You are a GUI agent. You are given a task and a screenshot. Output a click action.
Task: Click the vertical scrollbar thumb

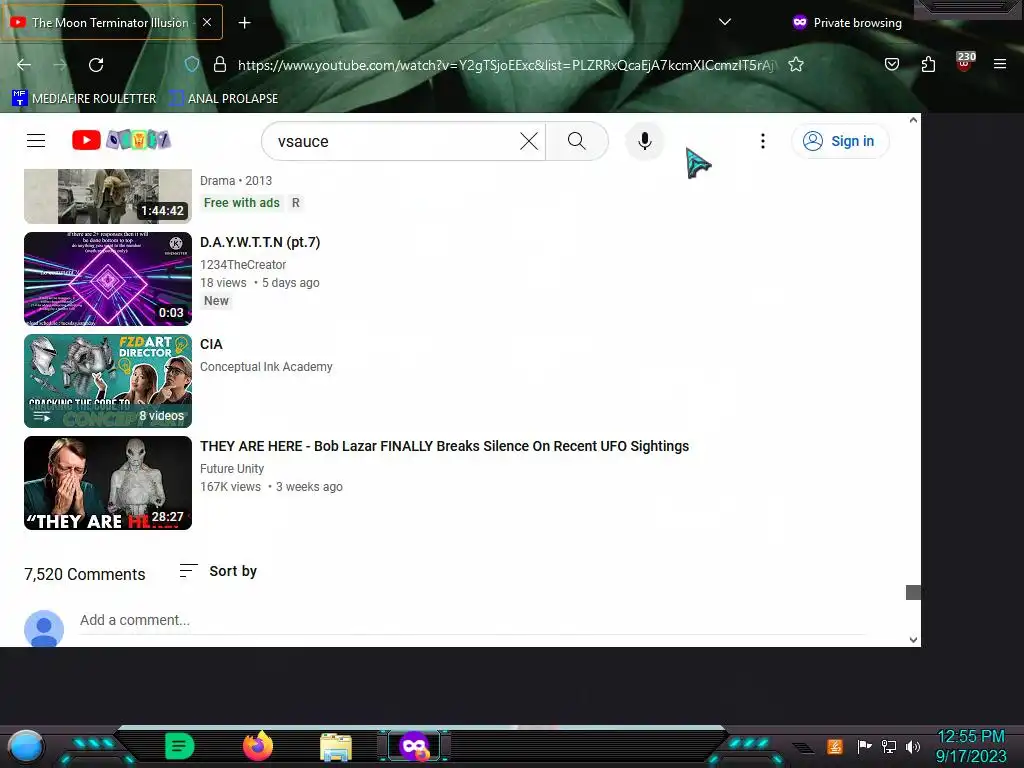pyautogui.click(x=913, y=592)
